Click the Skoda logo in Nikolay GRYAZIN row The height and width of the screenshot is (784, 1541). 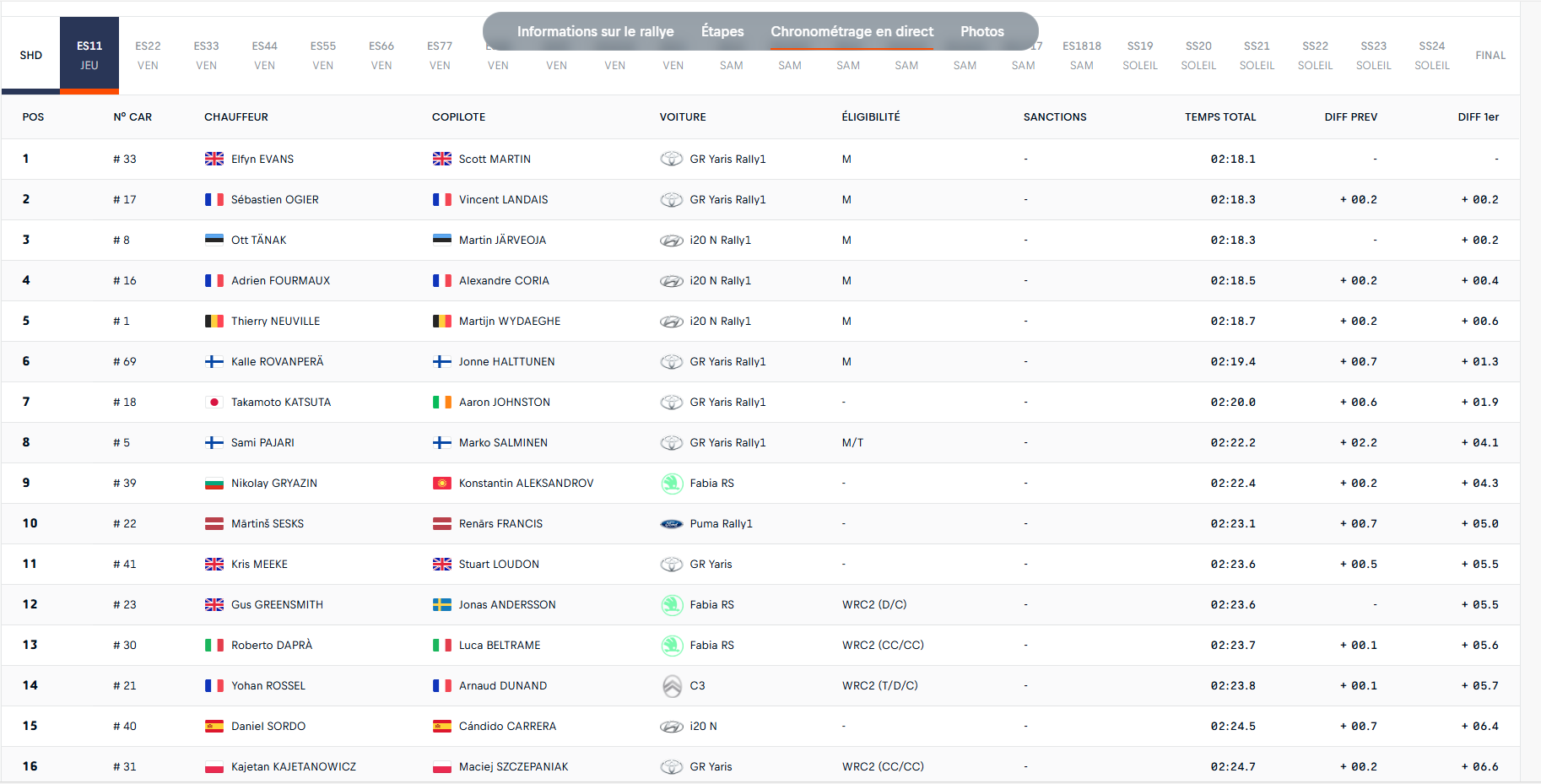pyautogui.click(x=672, y=483)
